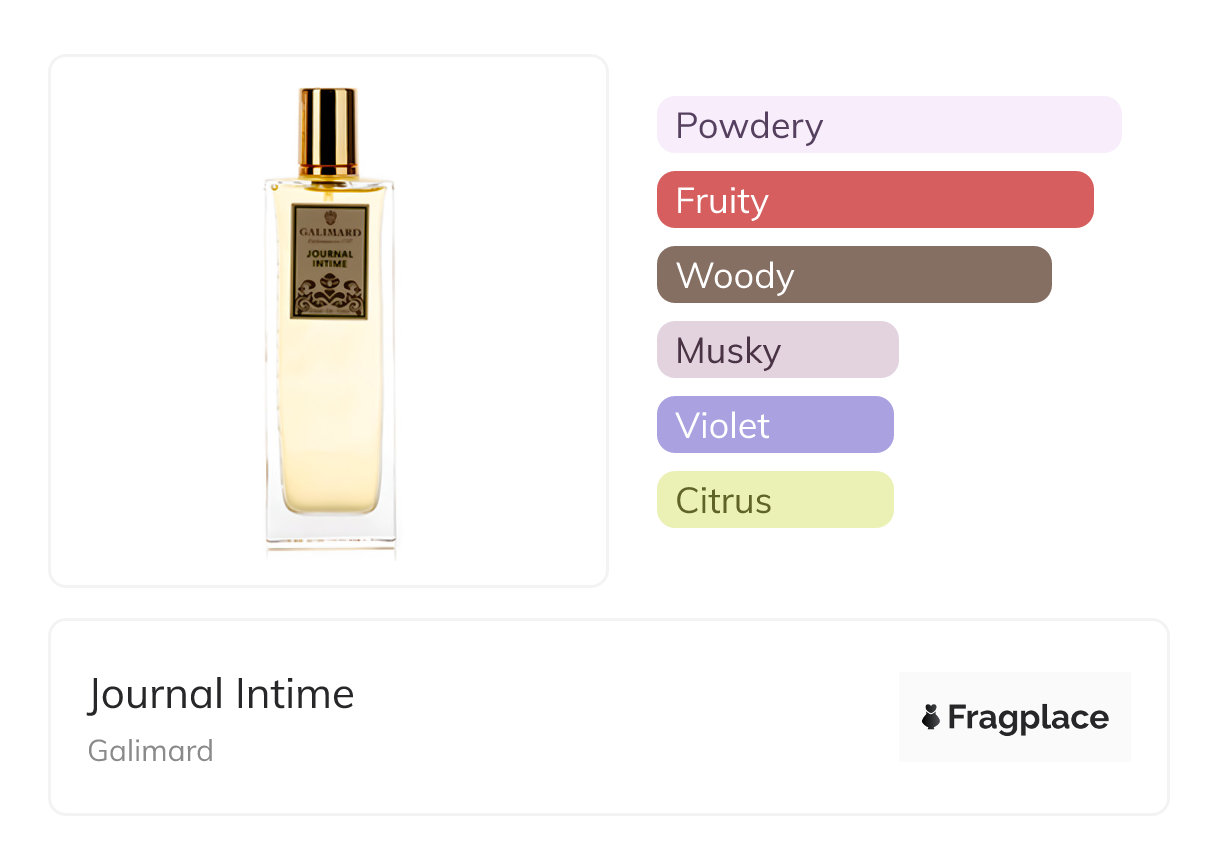Open the Journal Intime bottle image
This screenshot has height=864, width=1218.
329,321
